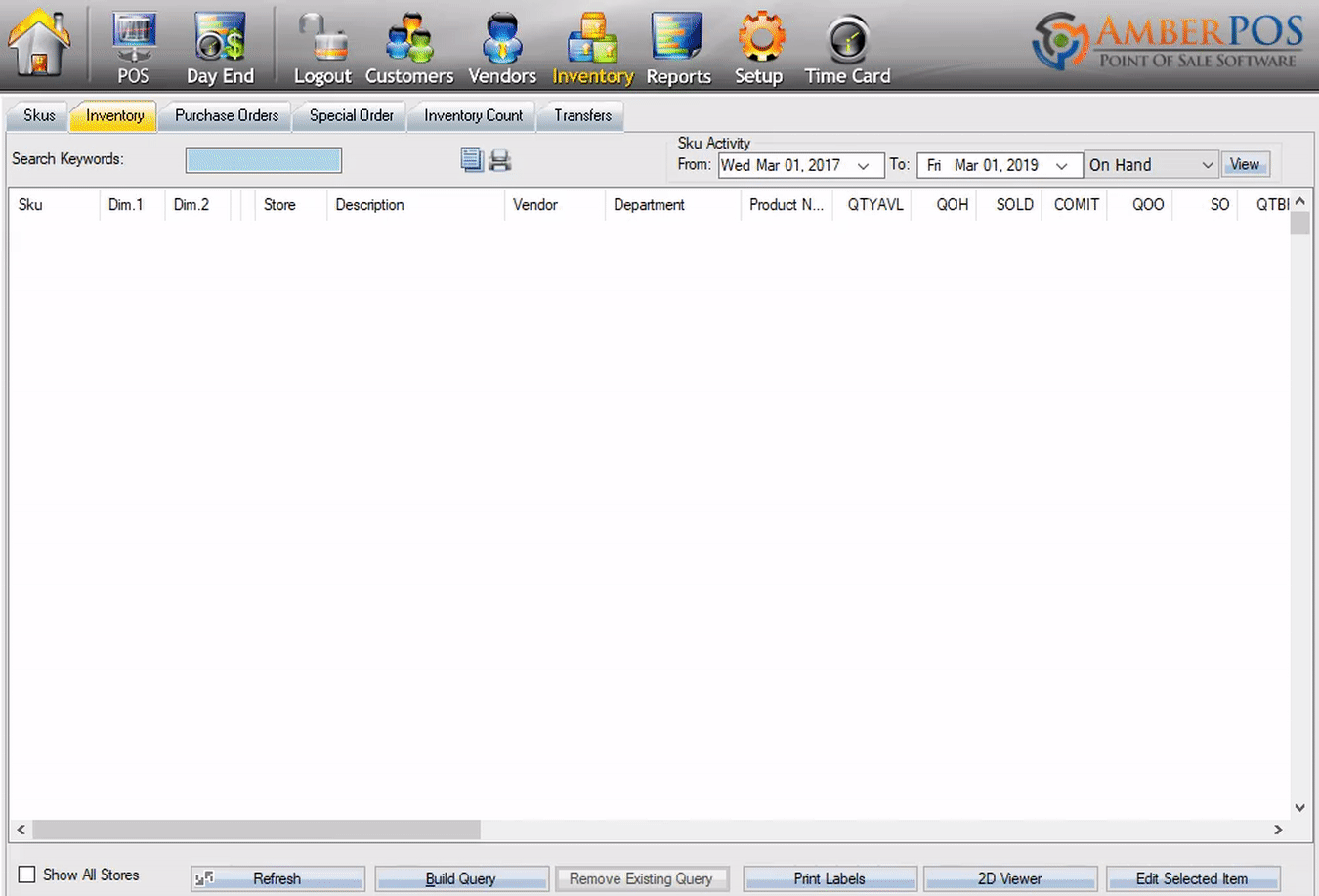Open the Special Order tab
Screen dimensions: 1319x896
pyautogui.click(x=352, y=115)
